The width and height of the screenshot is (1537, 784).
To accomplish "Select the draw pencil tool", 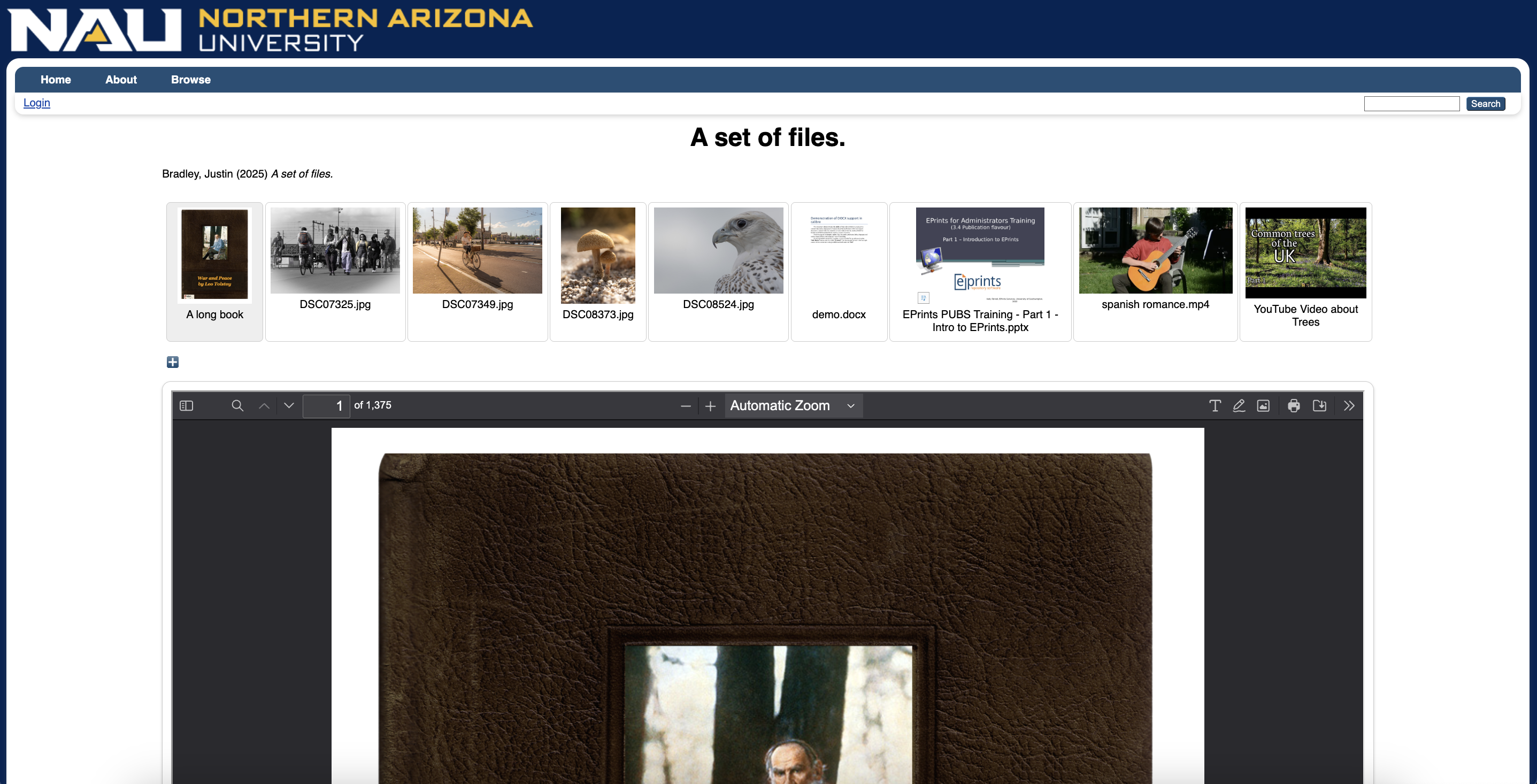I will (x=1239, y=406).
